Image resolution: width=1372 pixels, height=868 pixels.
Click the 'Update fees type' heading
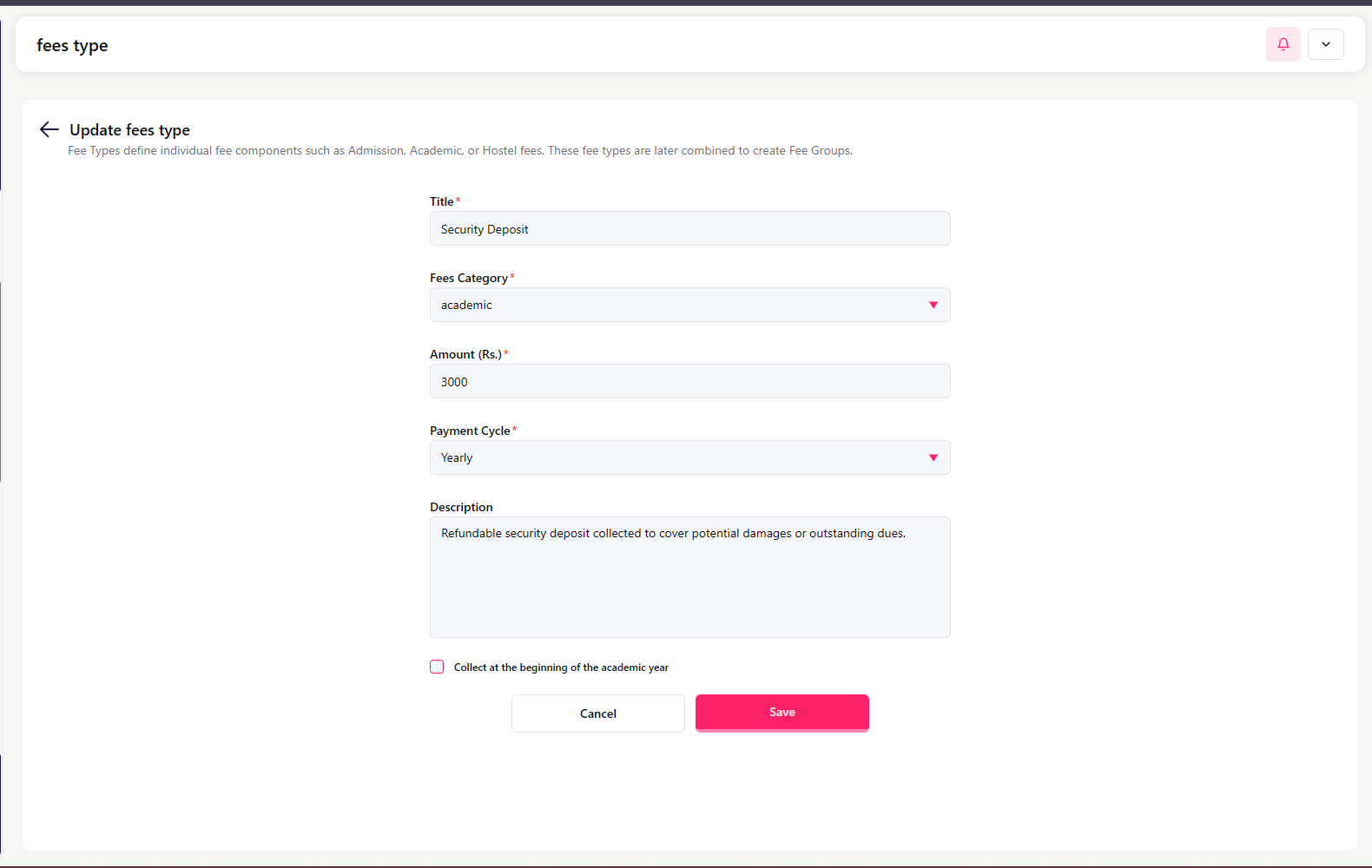coord(129,130)
